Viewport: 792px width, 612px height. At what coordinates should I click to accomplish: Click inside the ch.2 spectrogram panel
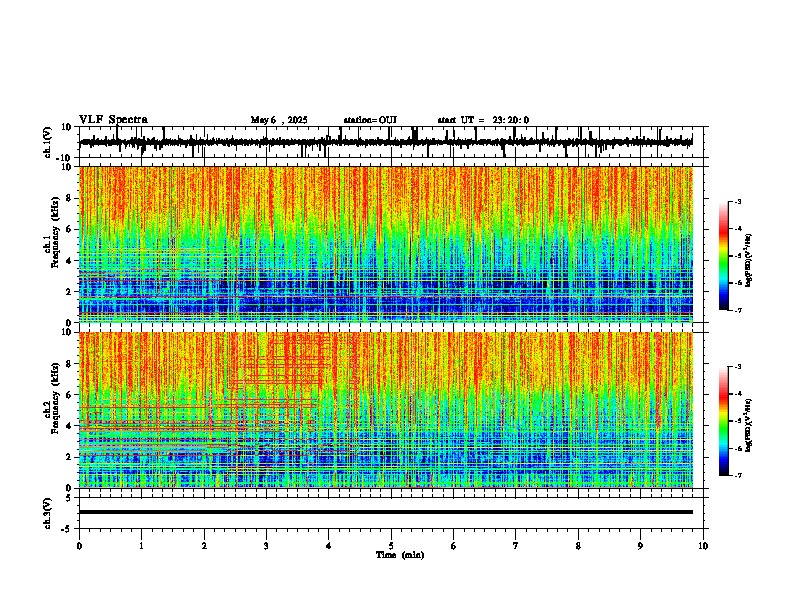(386, 410)
